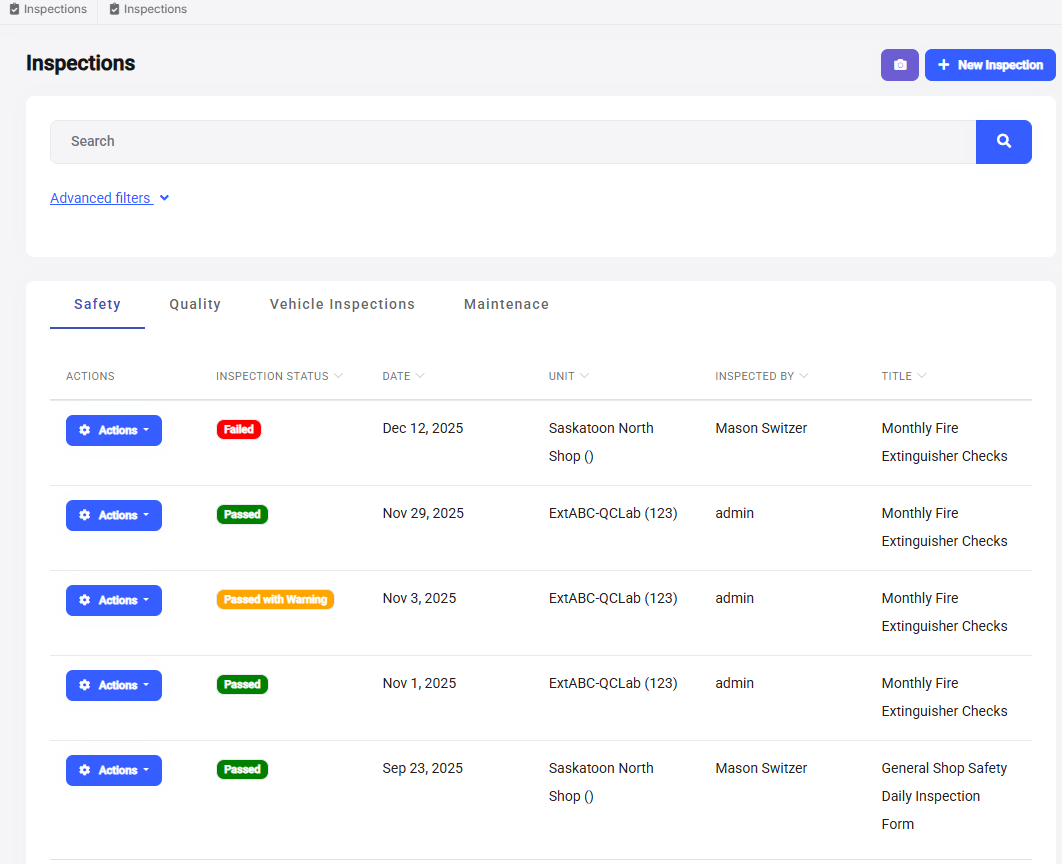Open the Actions dropdown for the Failed inspection
The image size is (1062, 864).
tap(113, 430)
